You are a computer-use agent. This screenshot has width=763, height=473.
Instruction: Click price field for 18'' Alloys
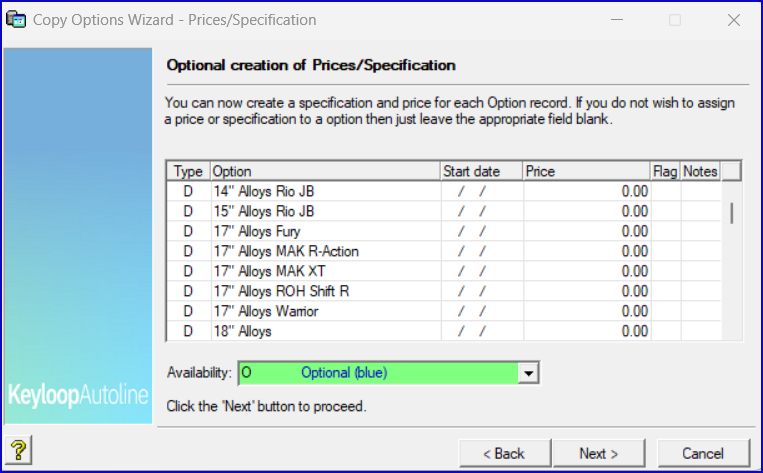click(x=587, y=331)
